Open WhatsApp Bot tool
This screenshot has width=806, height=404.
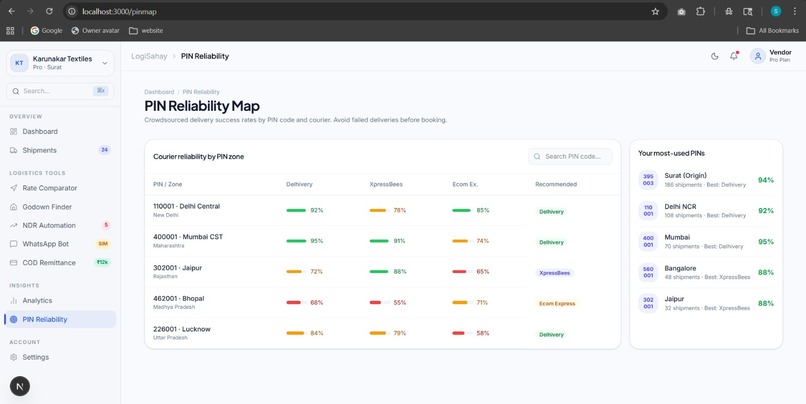click(60, 244)
